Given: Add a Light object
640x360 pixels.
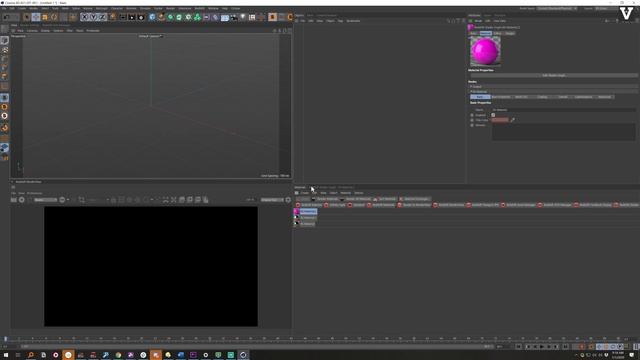Looking at the screenshot, I should (x=243, y=17).
